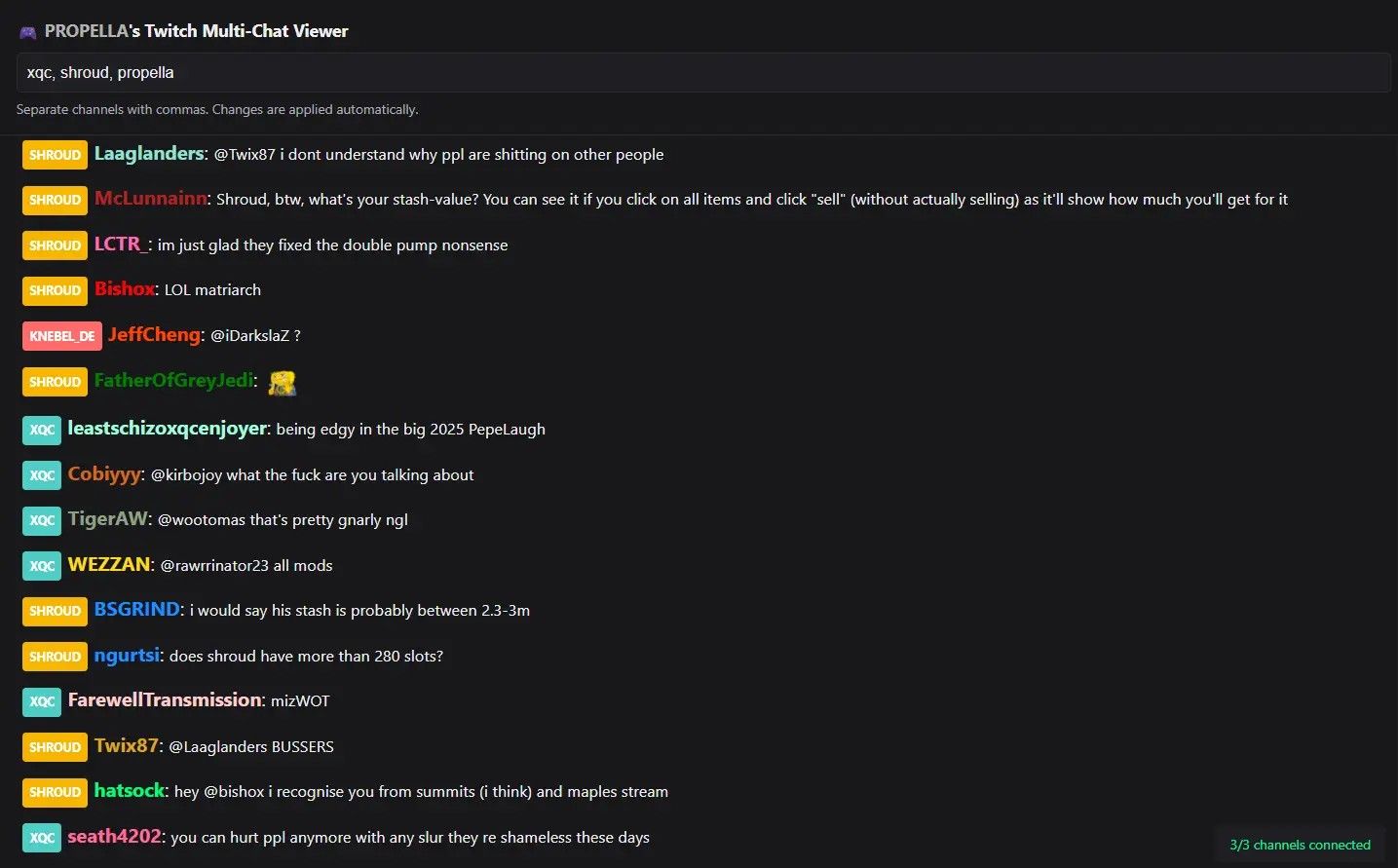Select the JeffCheng username
The image size is (1398, 868).
154,335
